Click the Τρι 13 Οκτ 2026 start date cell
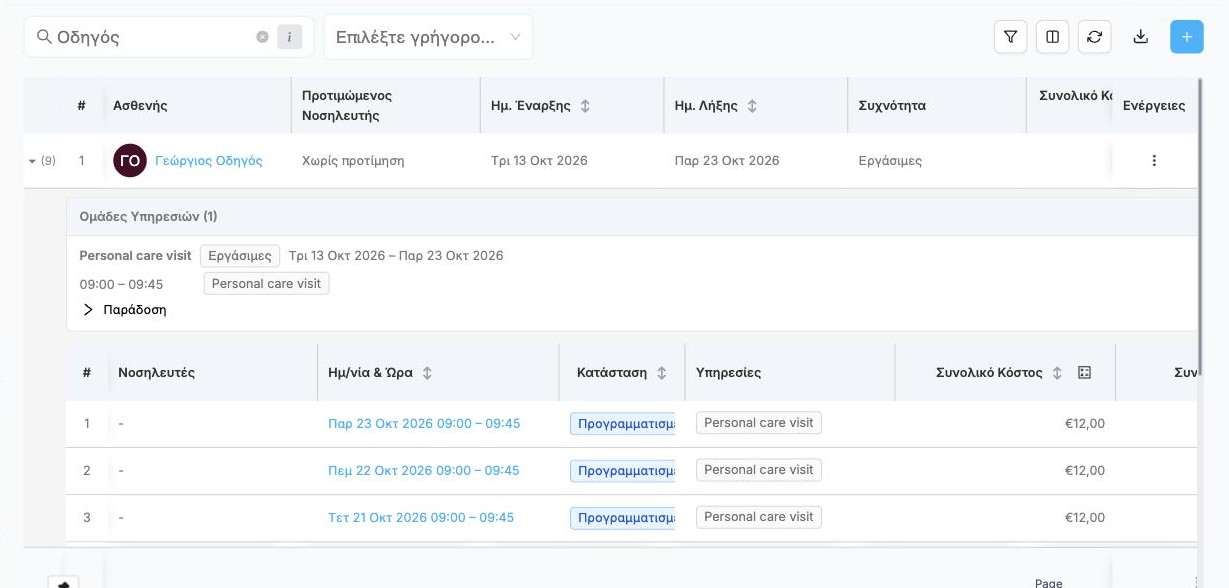Screen dimensions: 1229x588 [539, 160]
